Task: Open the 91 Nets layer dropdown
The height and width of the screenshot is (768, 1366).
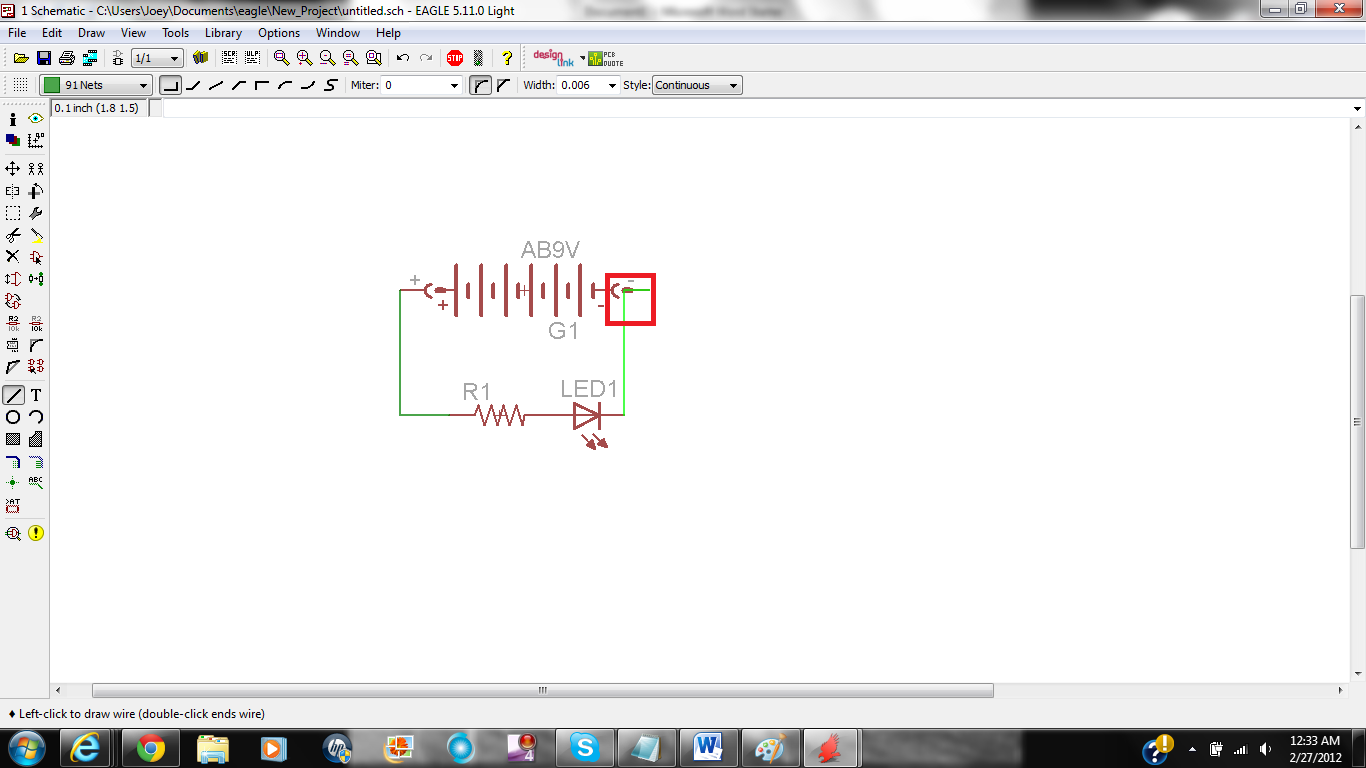Action: pos(144,85)
